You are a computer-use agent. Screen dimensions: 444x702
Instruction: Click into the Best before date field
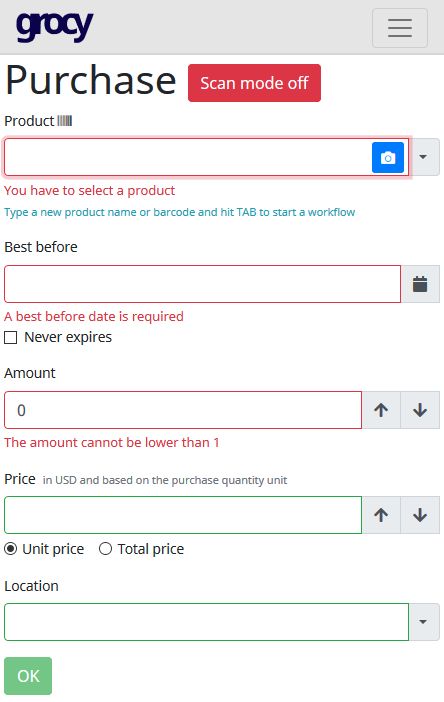point(202,284)
